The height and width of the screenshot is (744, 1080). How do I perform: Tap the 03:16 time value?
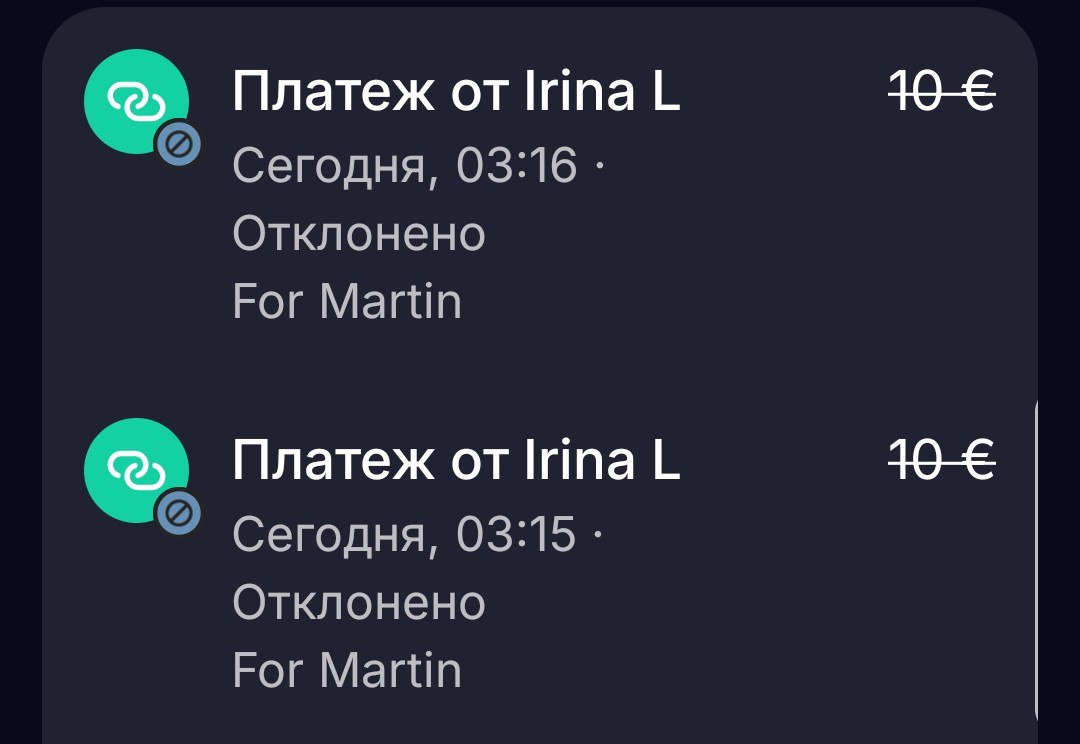tap(517, 165)
